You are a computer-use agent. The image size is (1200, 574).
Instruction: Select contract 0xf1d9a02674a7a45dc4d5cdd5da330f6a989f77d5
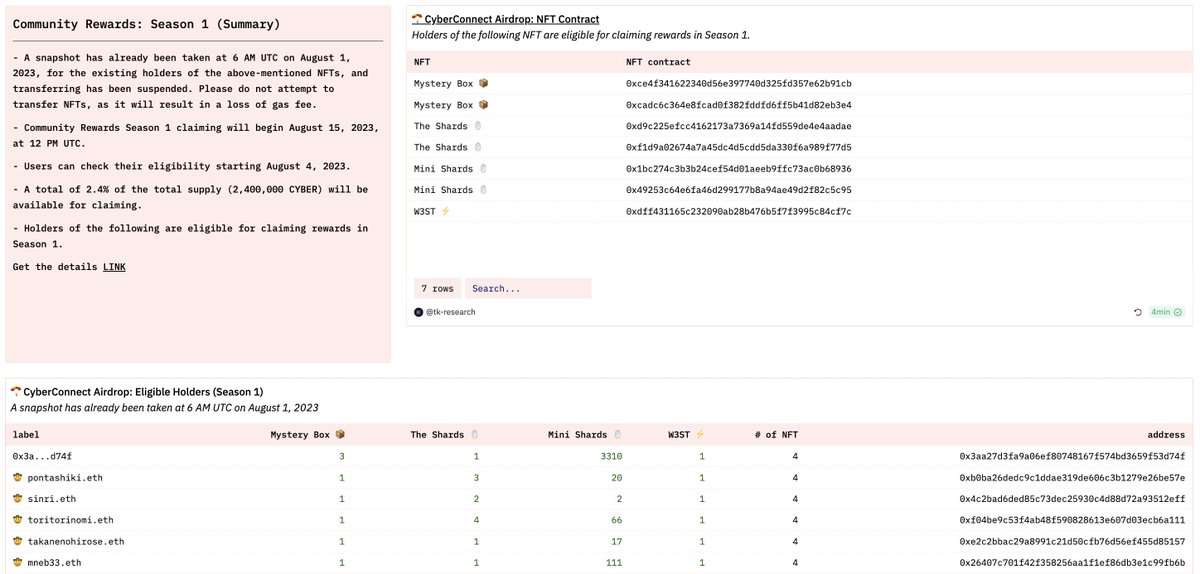coord(738,147)
